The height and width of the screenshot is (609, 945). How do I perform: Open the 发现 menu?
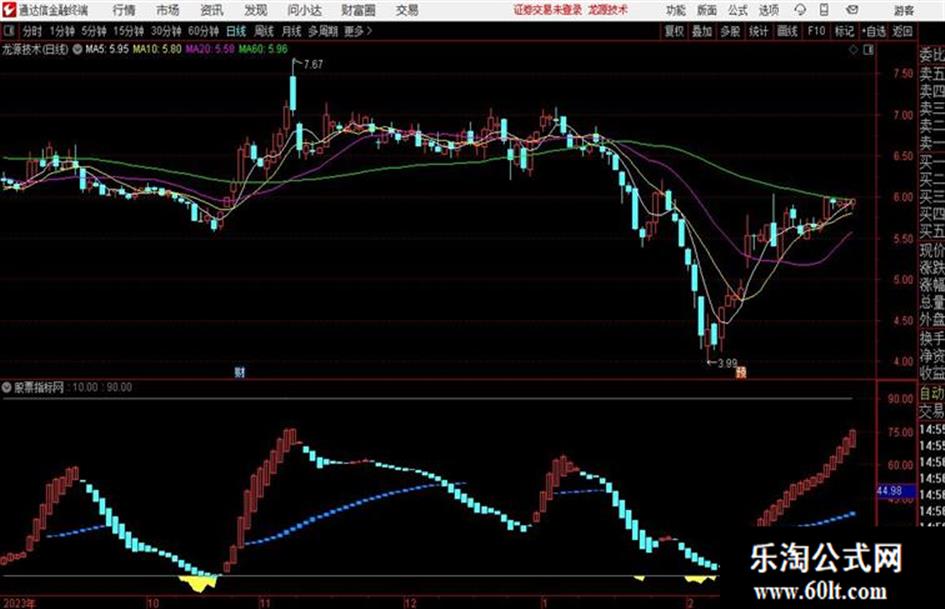[256, 10]
